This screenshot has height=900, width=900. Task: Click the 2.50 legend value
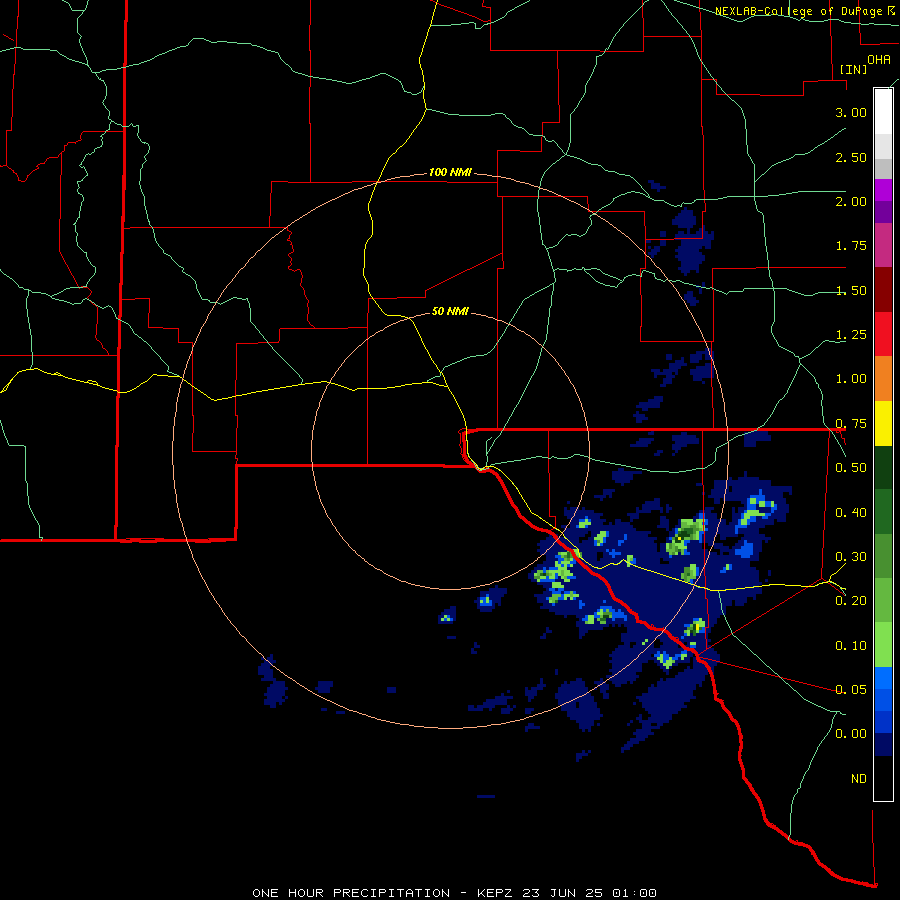tap(851, 157)
